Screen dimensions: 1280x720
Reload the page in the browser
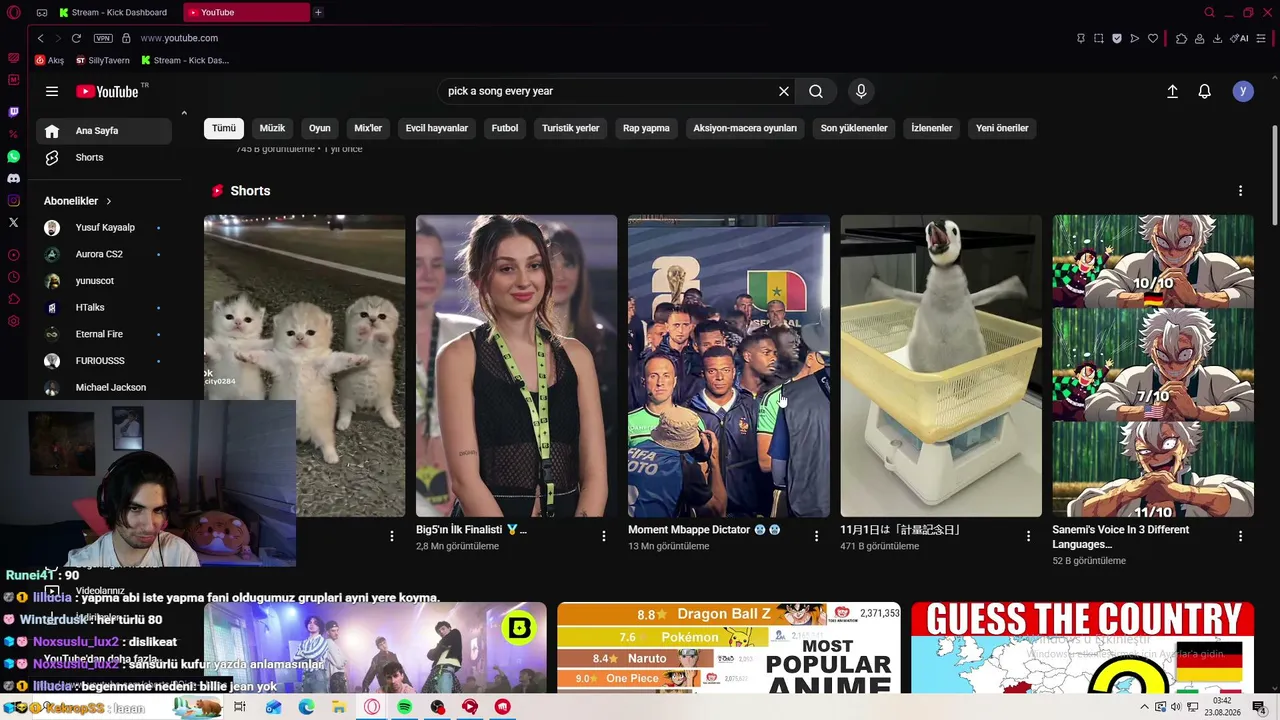tap(76, 38)
